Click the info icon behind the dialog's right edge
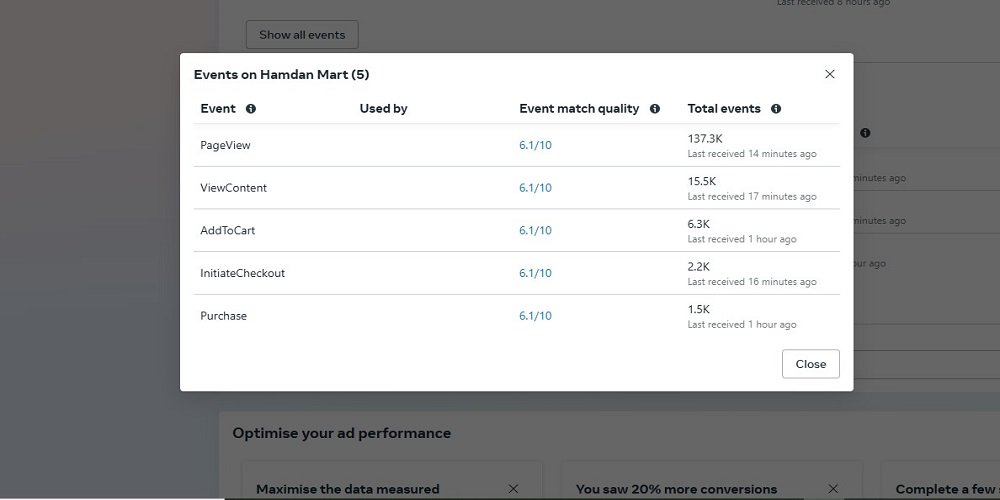 point(865,133)
